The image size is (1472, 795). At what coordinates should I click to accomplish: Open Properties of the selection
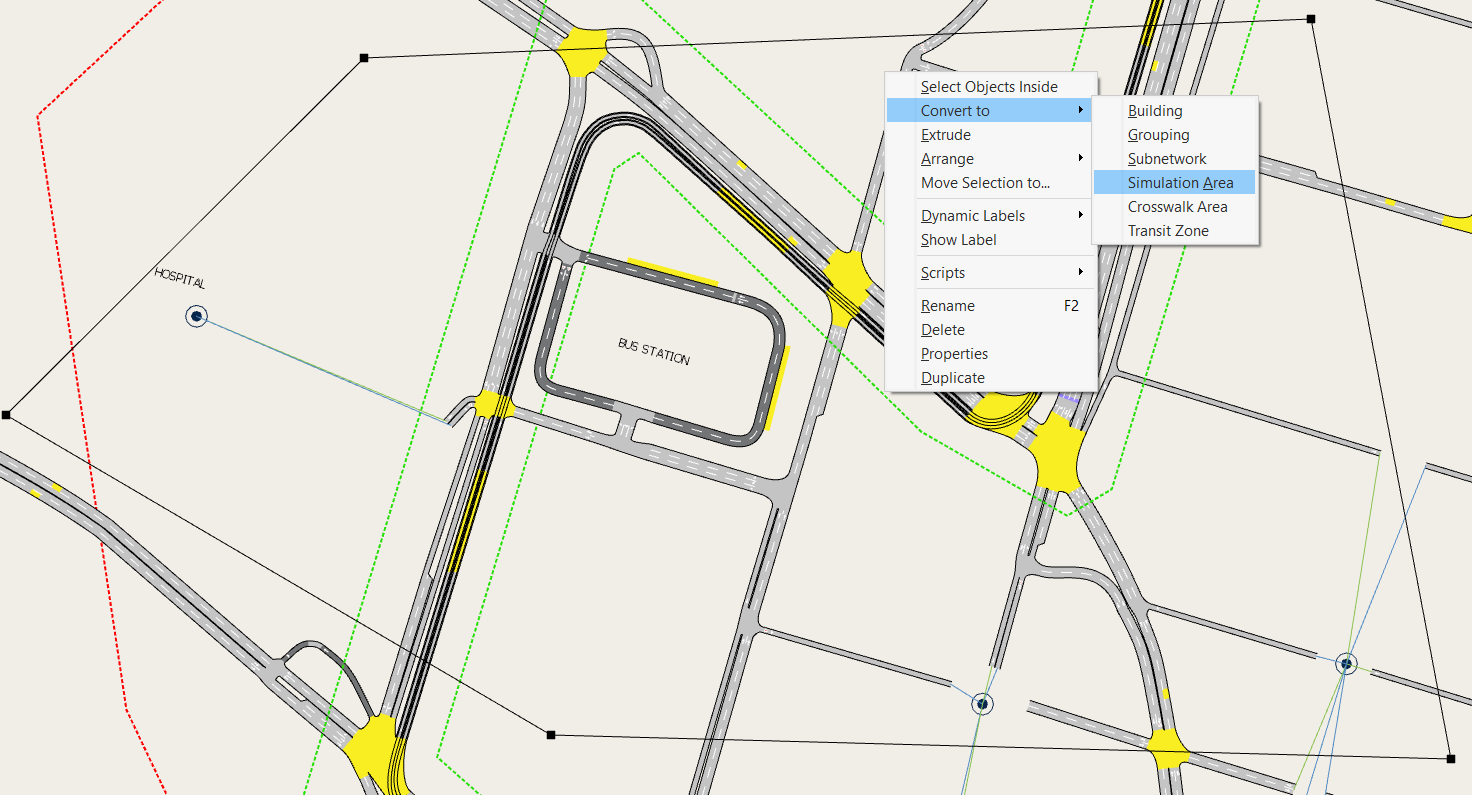954,353
